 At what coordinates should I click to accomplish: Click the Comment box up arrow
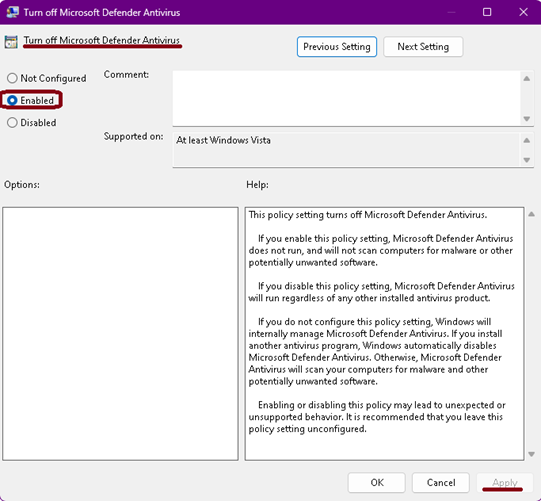(x=527, y=79)
